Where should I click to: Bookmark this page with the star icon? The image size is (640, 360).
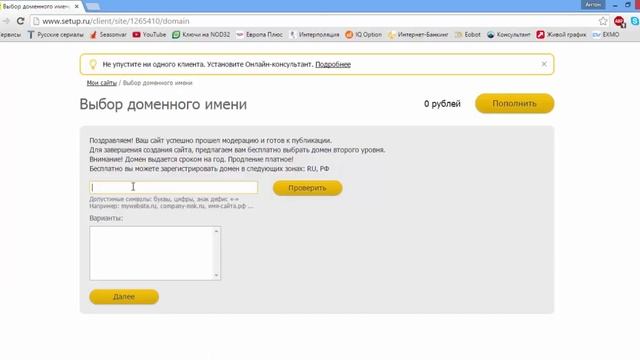tap(603, 21)
